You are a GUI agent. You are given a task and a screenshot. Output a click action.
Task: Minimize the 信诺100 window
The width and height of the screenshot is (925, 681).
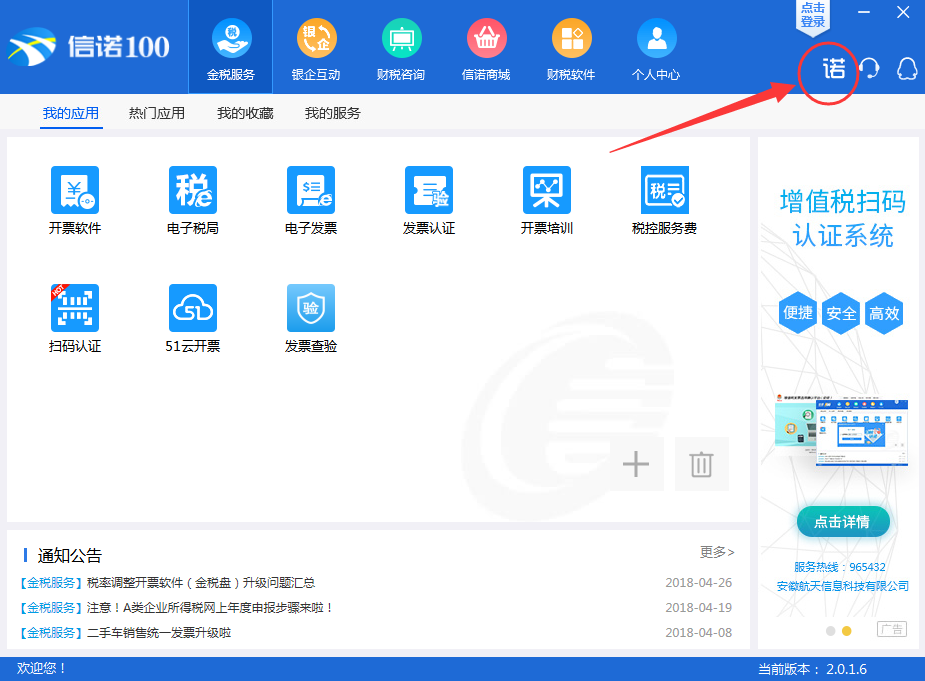(x=864, y=12)
